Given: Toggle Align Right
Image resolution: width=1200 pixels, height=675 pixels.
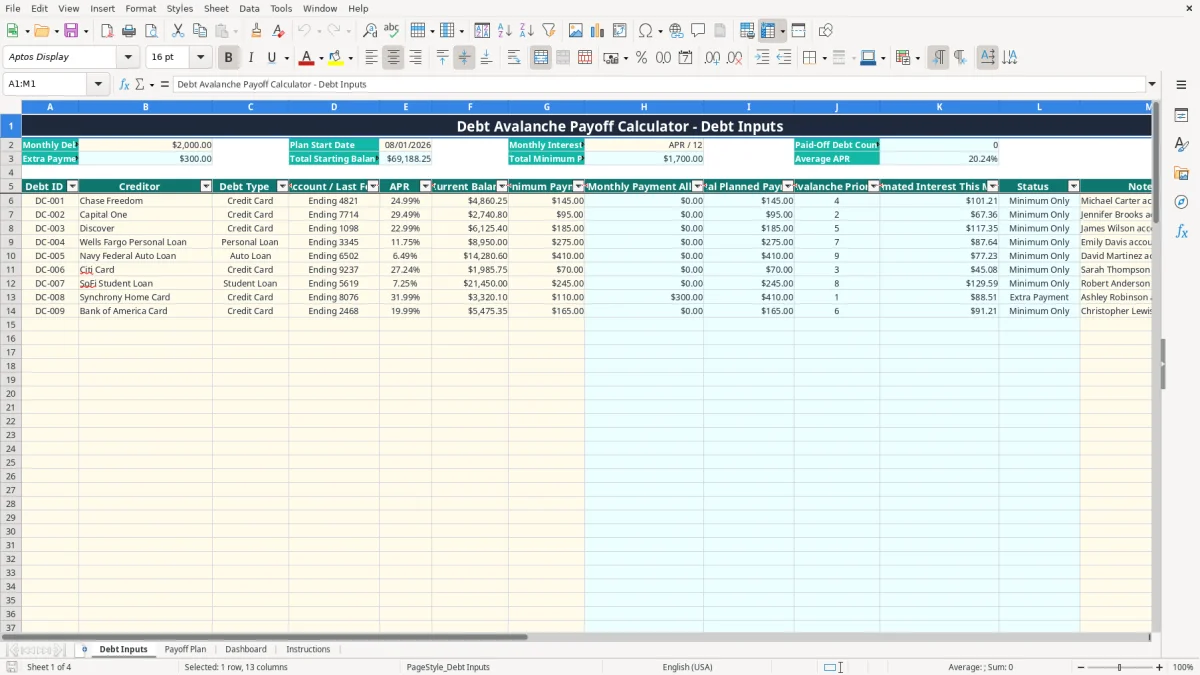Looking at the screenshot, I should click(x=415, y=58).
